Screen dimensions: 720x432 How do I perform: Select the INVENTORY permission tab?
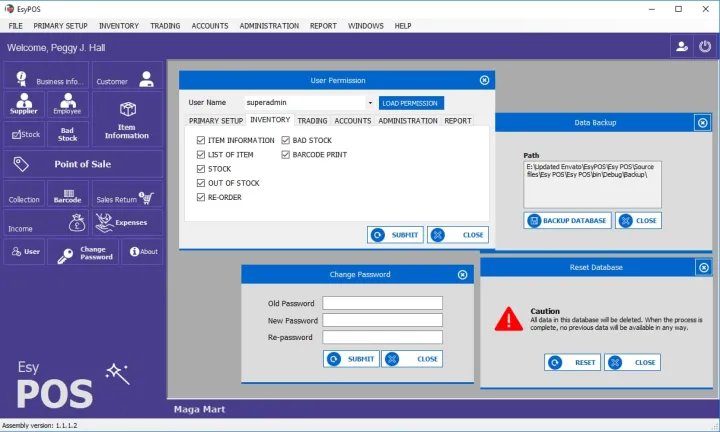(270, 120)
